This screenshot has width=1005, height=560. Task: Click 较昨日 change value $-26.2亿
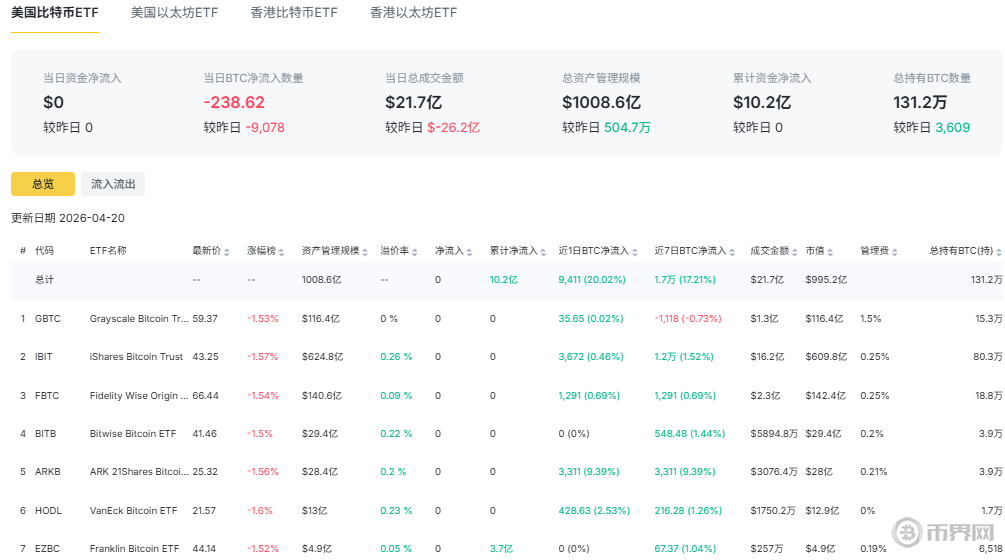pyautogui.click(x=453, y=128)
